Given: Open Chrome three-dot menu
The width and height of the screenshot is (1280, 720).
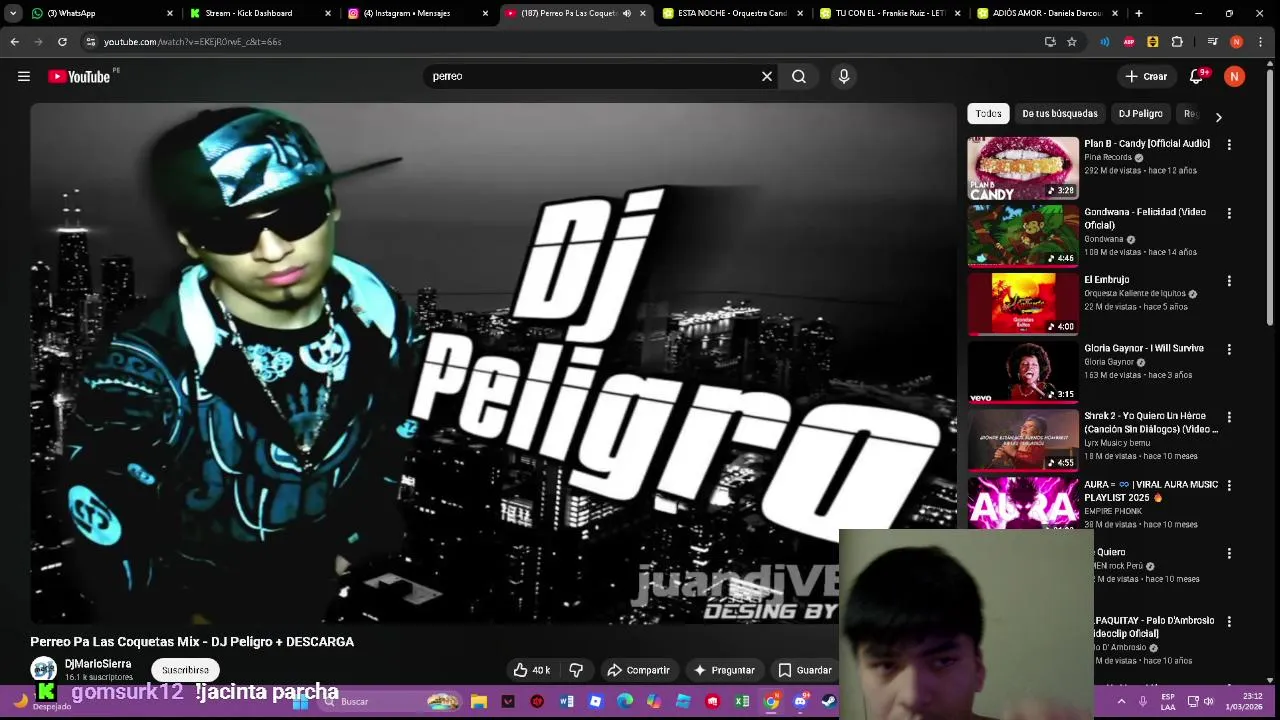Looking at the screenshot, I should [x=1260, y=42].
